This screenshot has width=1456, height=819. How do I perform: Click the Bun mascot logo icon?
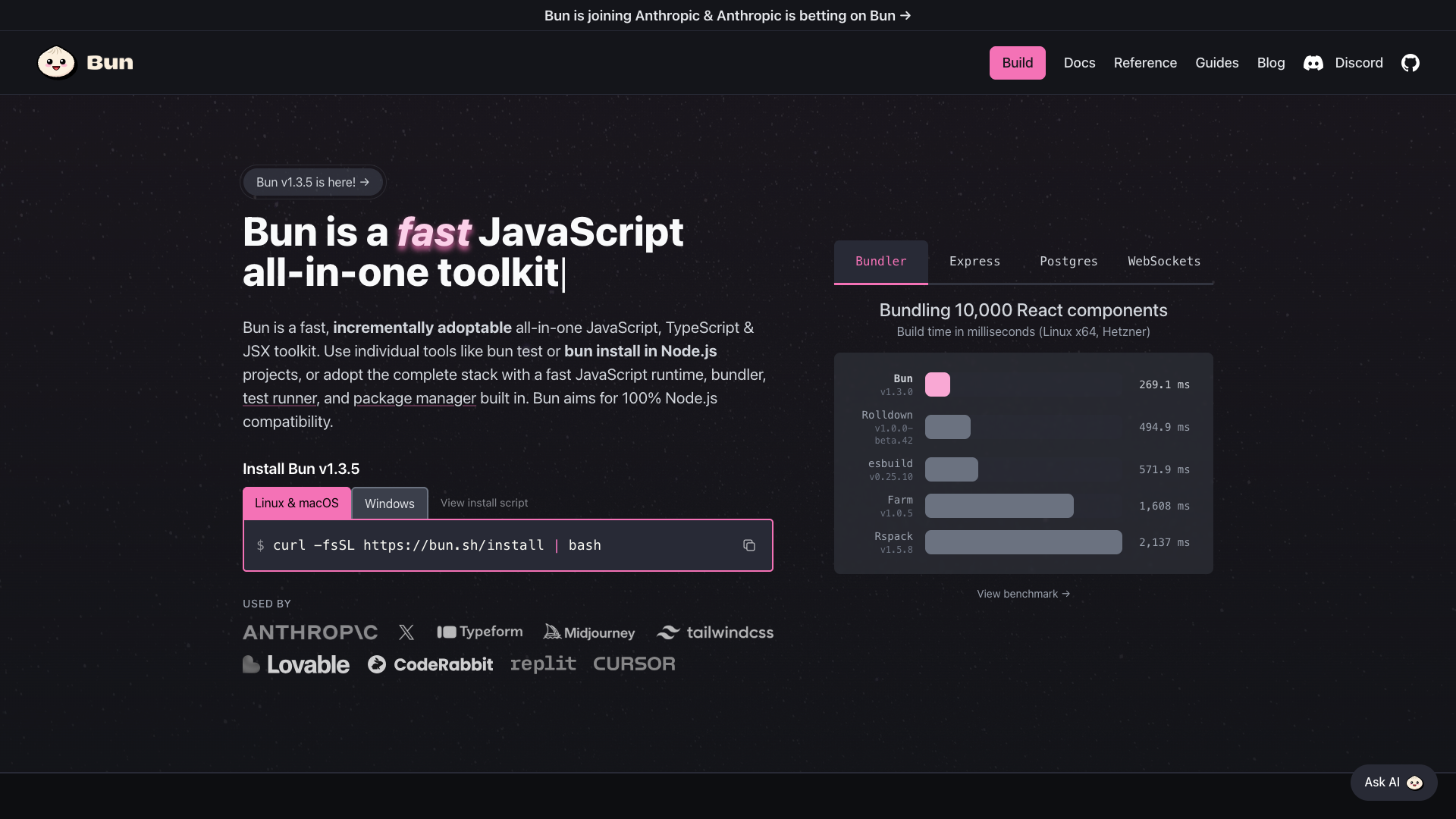56,62
